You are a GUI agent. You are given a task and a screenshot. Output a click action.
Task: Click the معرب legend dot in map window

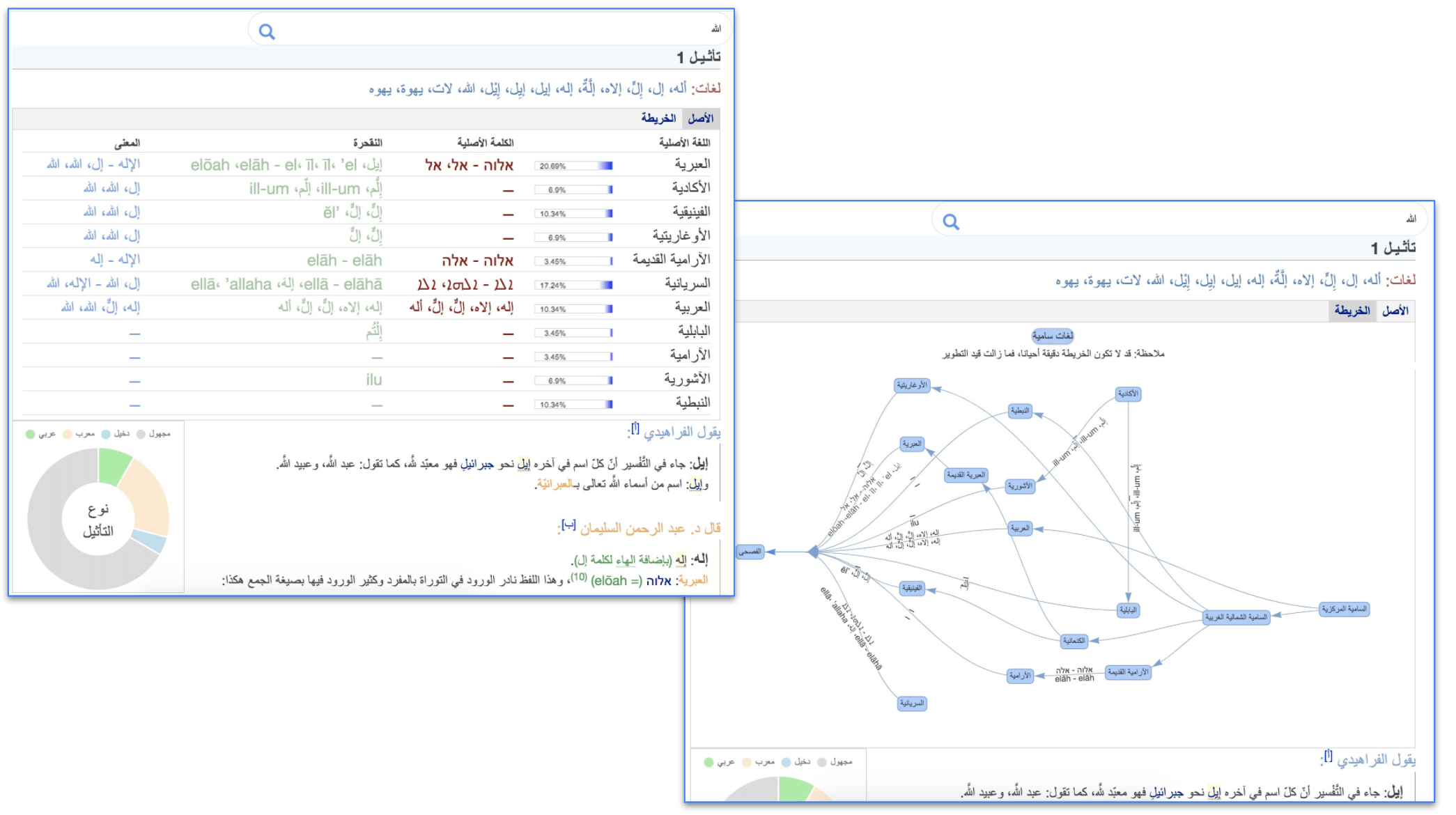[x=748, y=762]
